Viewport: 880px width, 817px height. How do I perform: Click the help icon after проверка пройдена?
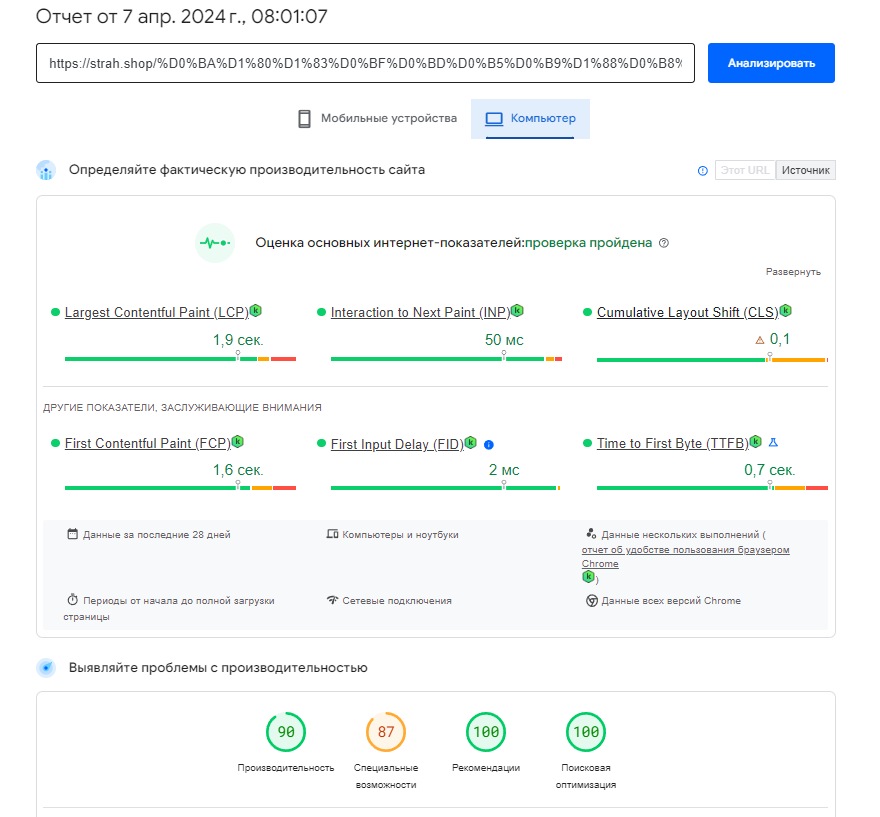coord(664,243)
